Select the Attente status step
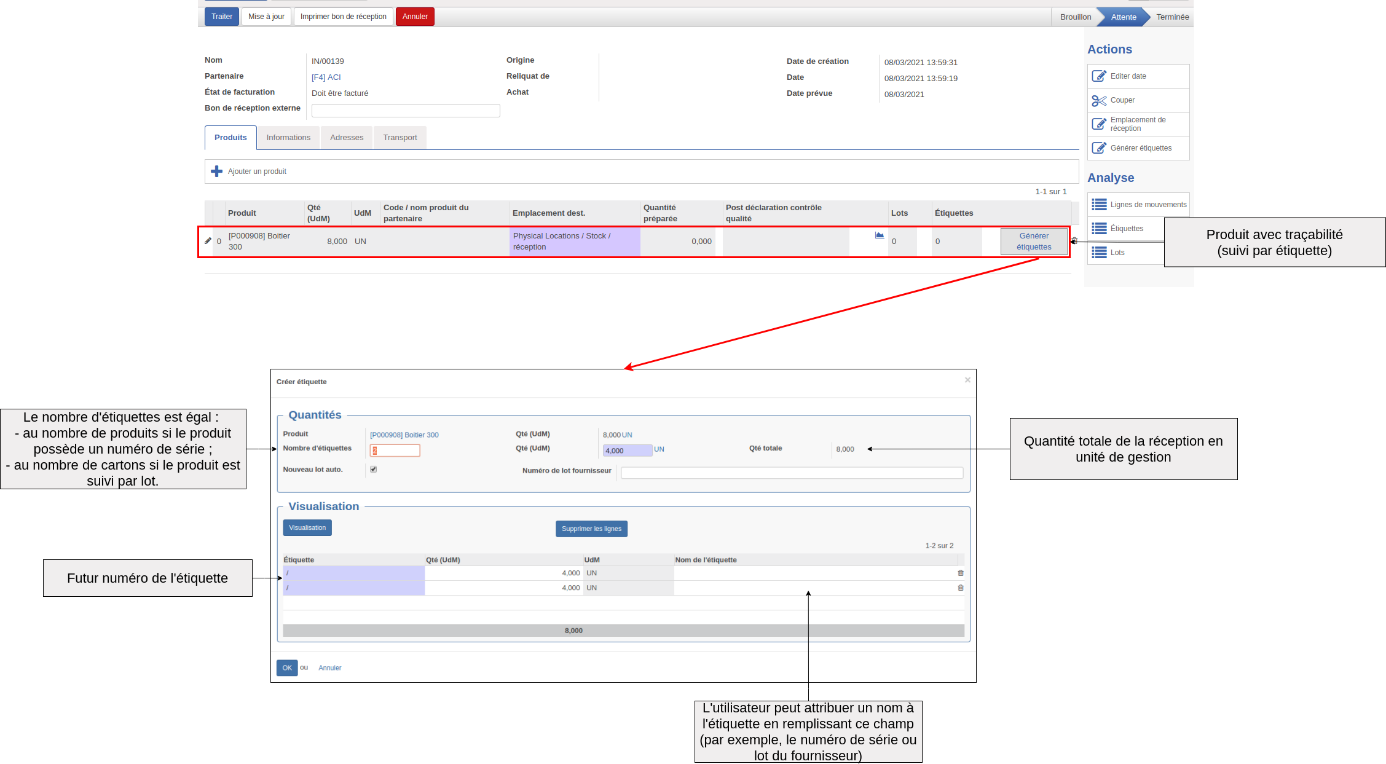The image size is (1386, 764). point(1124,17)
